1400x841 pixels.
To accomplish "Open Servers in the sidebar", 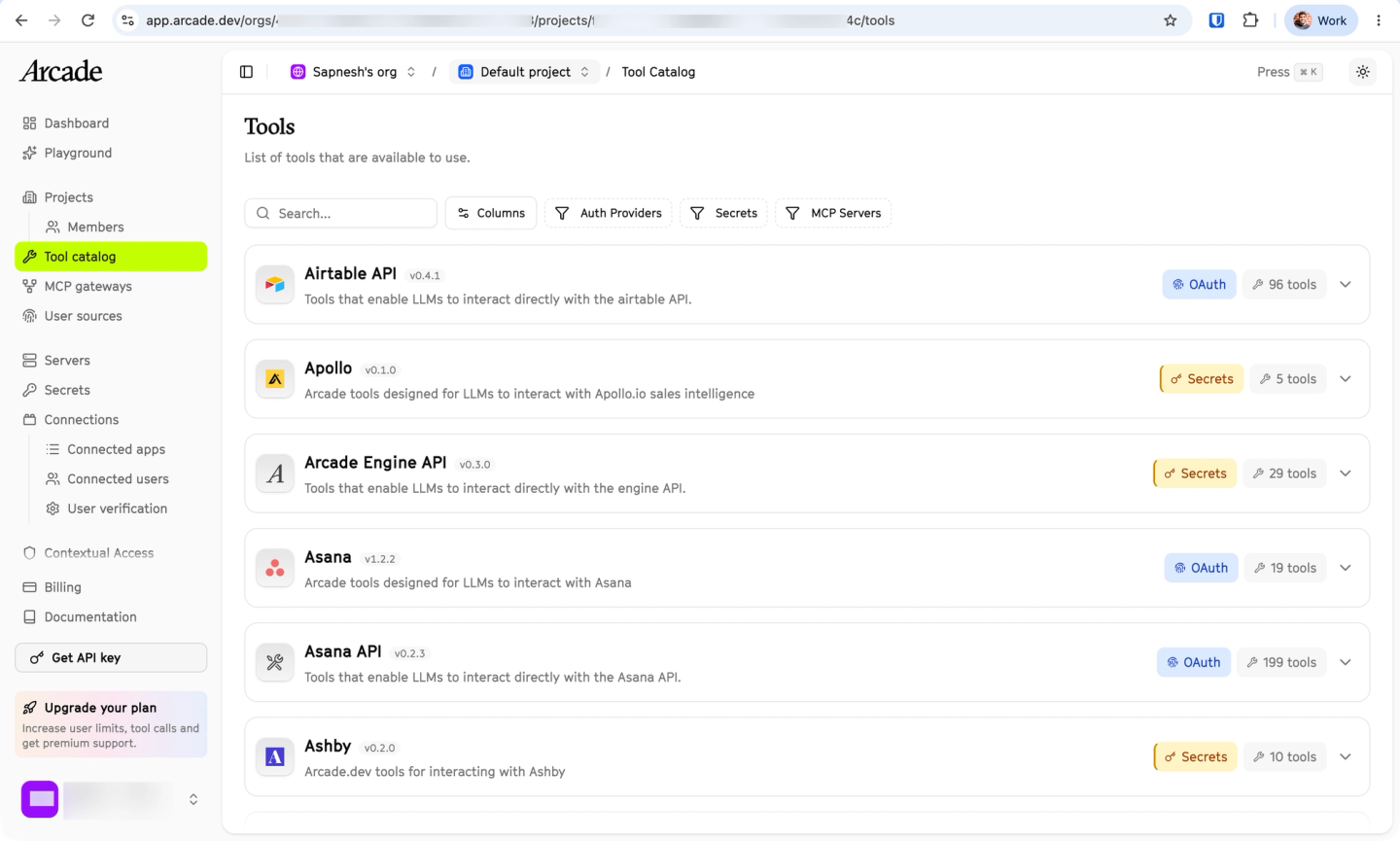I will [x=111, y=361].
